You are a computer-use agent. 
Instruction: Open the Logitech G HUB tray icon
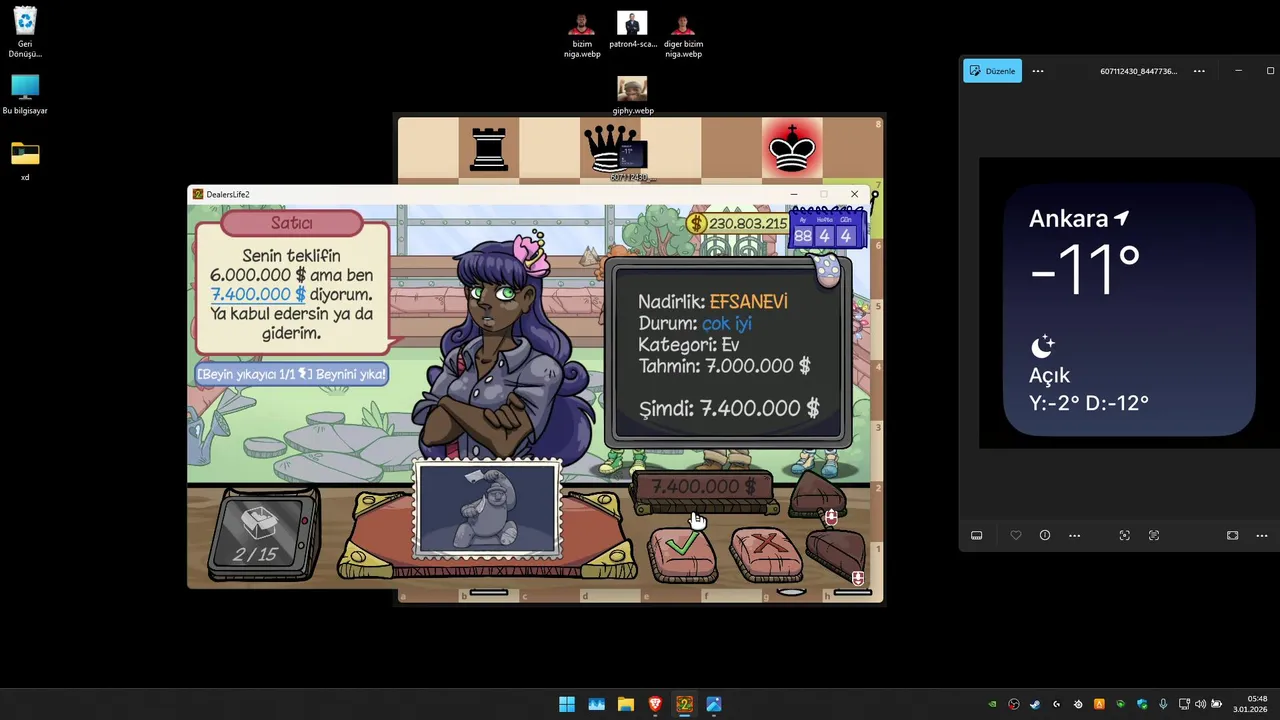1057,704
